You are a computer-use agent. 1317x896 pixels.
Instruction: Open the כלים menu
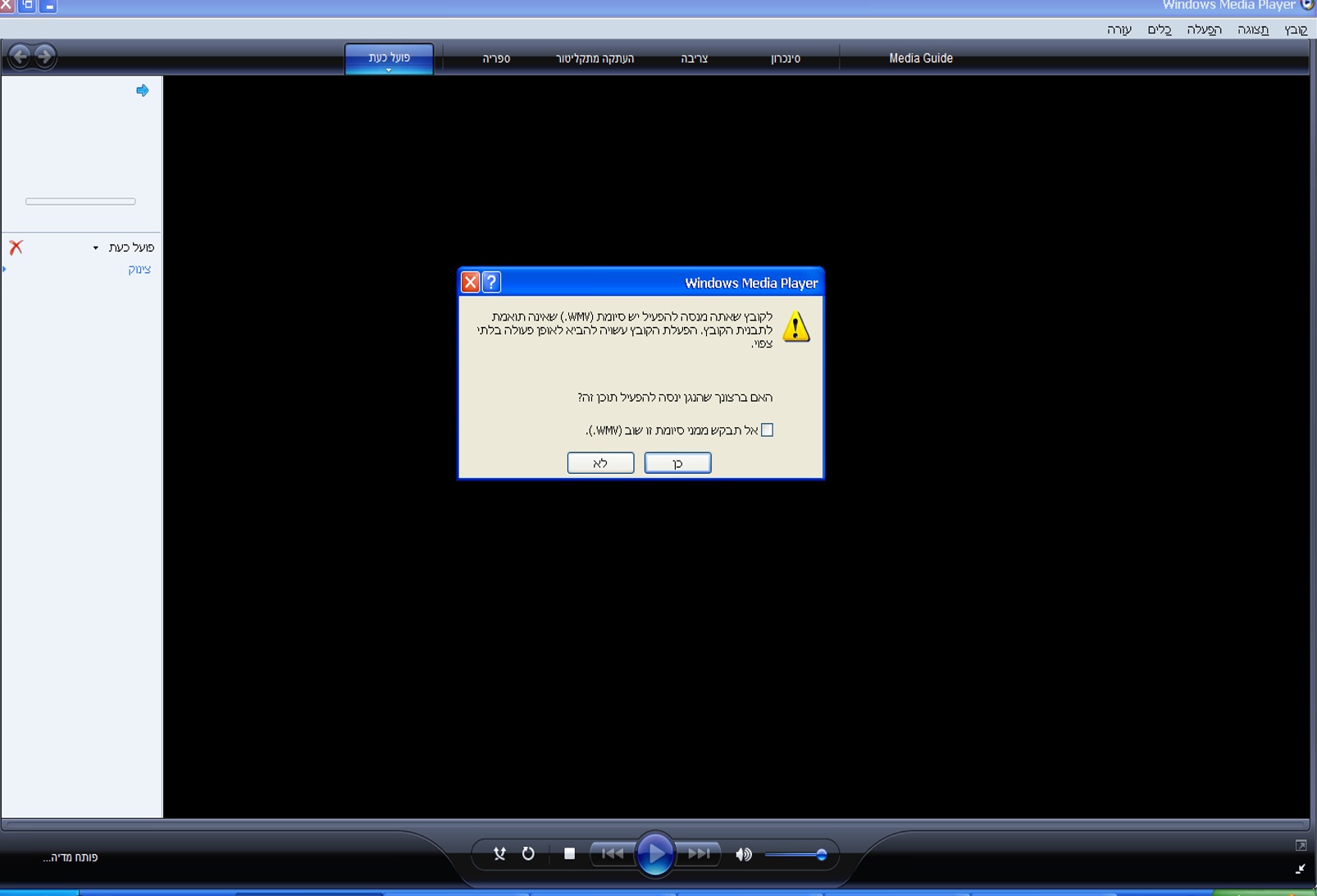pos(1160,30)
